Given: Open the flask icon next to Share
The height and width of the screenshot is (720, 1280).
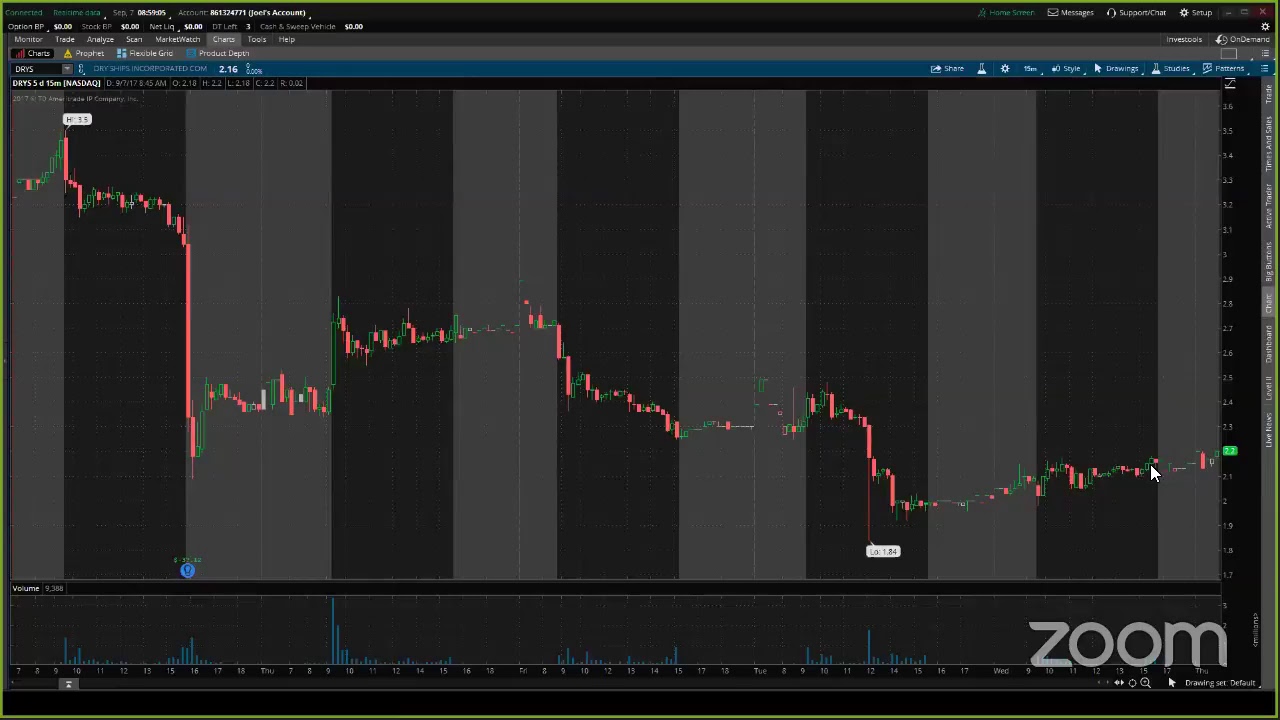Looking at the screenshot, I should (981, 69).
